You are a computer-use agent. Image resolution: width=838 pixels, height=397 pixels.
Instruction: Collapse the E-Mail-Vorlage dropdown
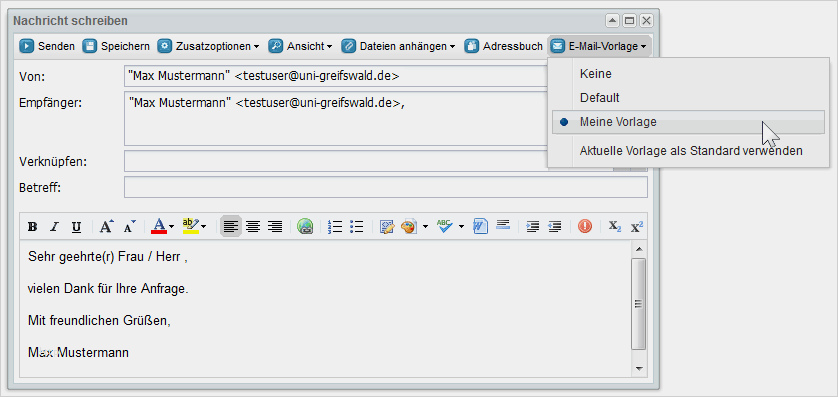pos(643,47)
